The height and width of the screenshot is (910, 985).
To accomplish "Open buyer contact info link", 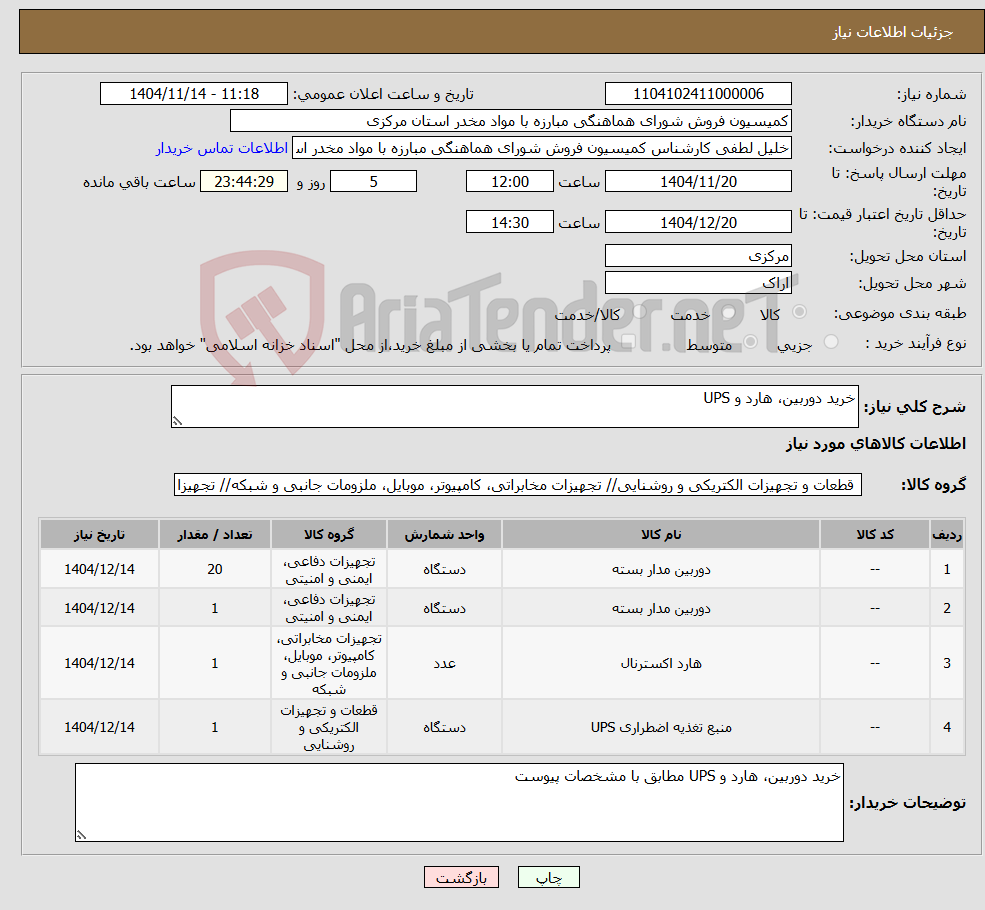I will pyautogui.click(x=222, y=148).
